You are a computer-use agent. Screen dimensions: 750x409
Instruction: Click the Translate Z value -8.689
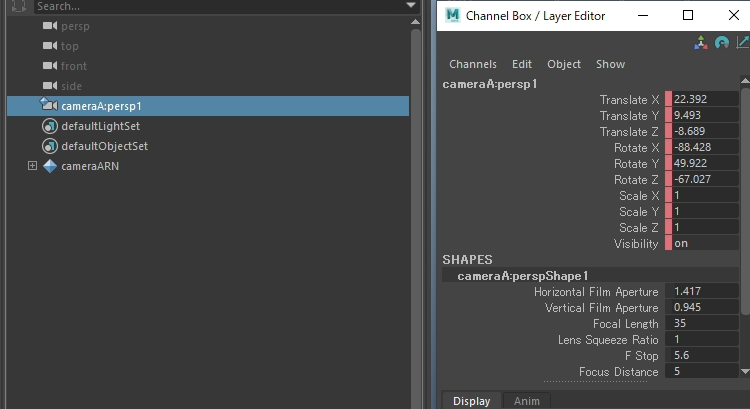(x=705, y=131)
